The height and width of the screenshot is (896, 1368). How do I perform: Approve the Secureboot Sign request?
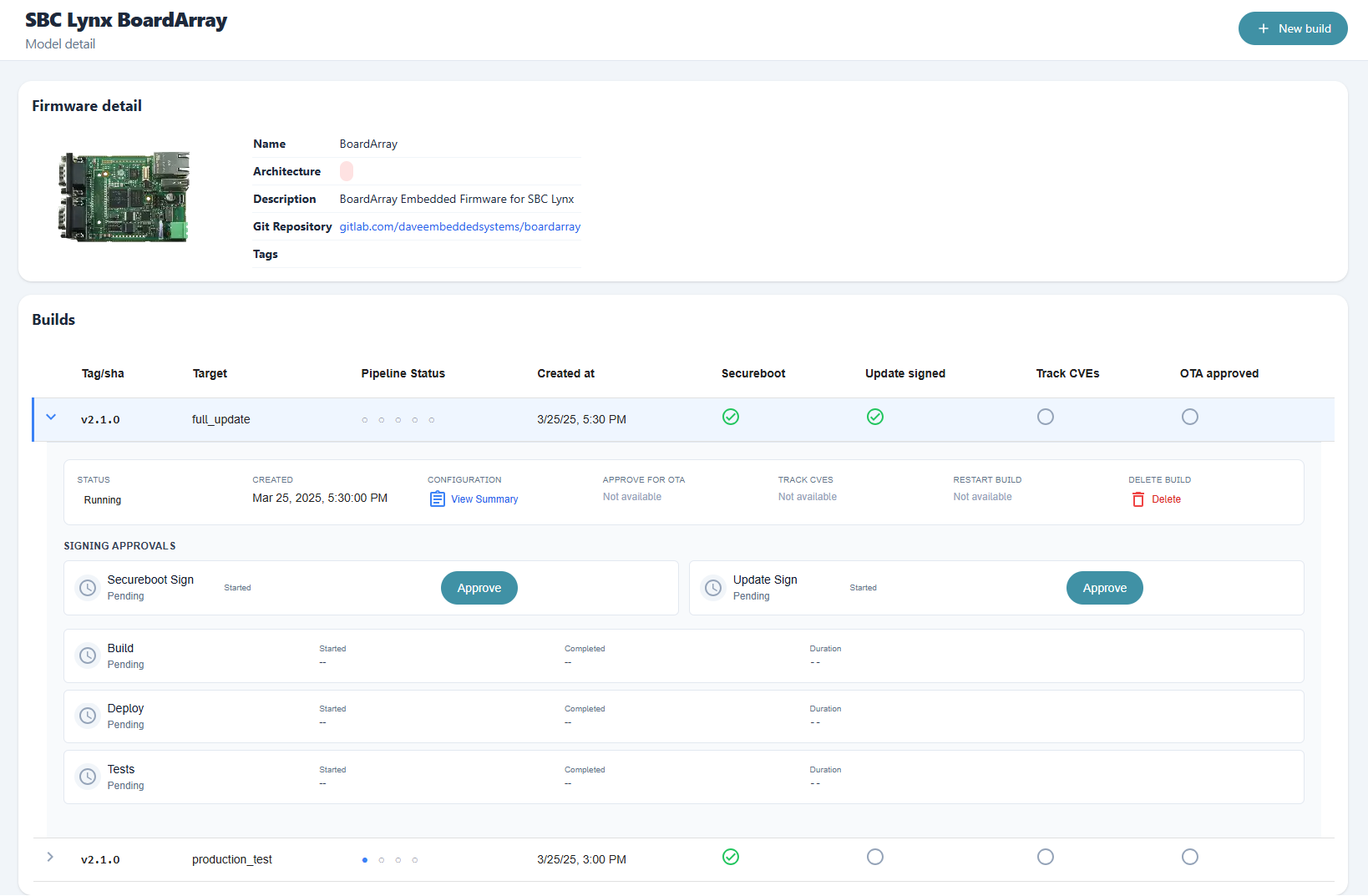[479, 588]
